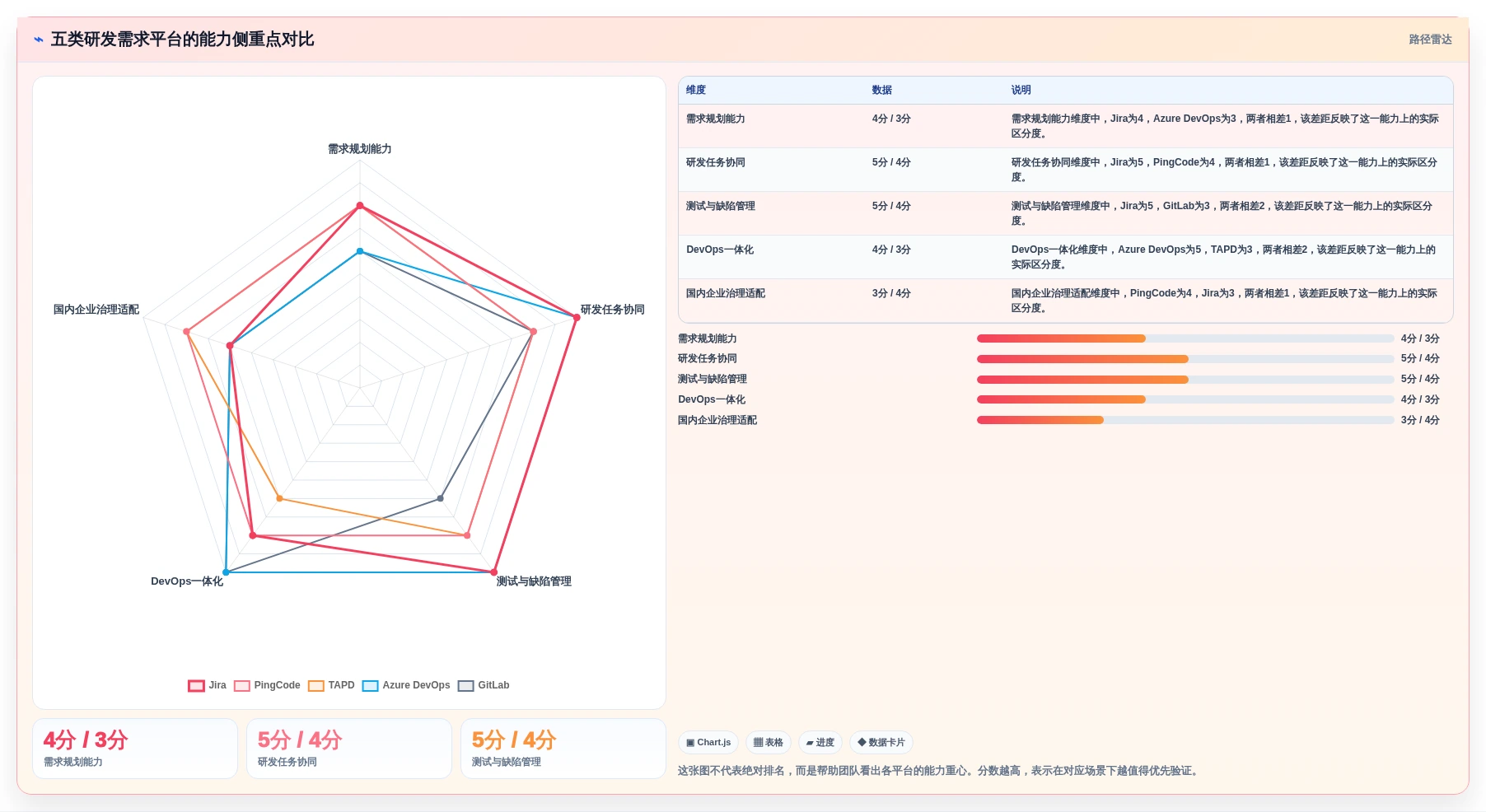Click the page title 五类研发需求平台的能力侧重点对比
The image size is (1486, 812).
[x=182, y=40]
